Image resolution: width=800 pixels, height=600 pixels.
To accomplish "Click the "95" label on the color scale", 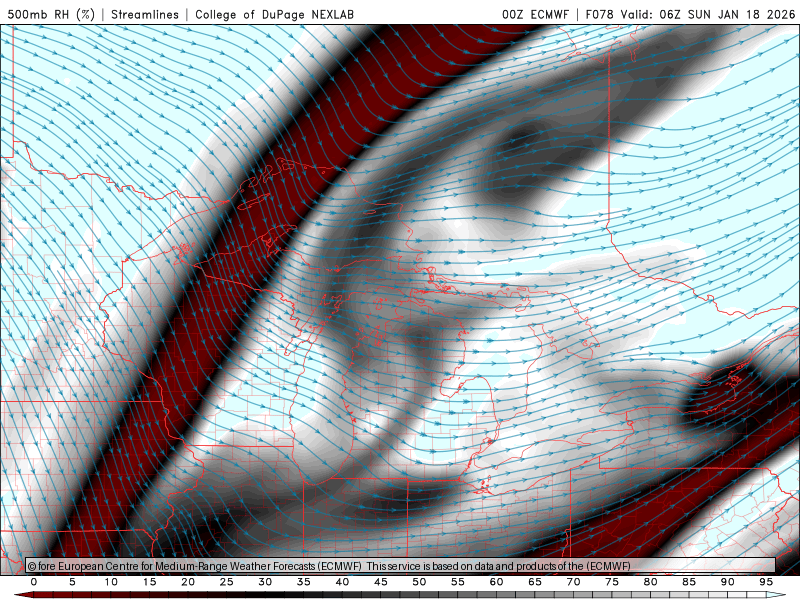I will [766, 582].
